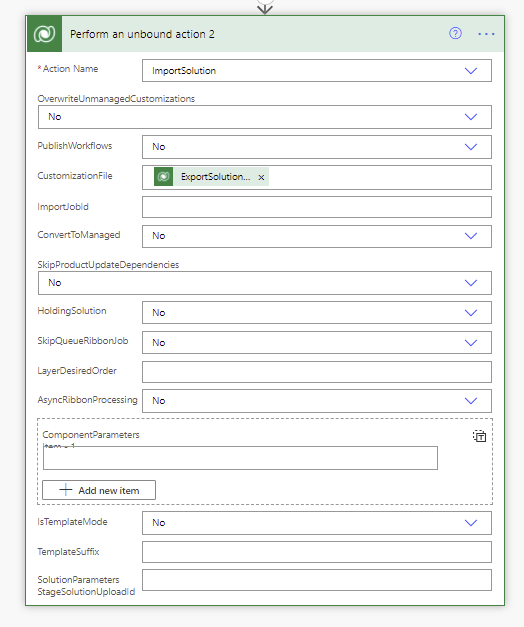Screen dimensions: 524x627
Task: Click the Dataverse connector icon in header
Action: coord(44,34)
